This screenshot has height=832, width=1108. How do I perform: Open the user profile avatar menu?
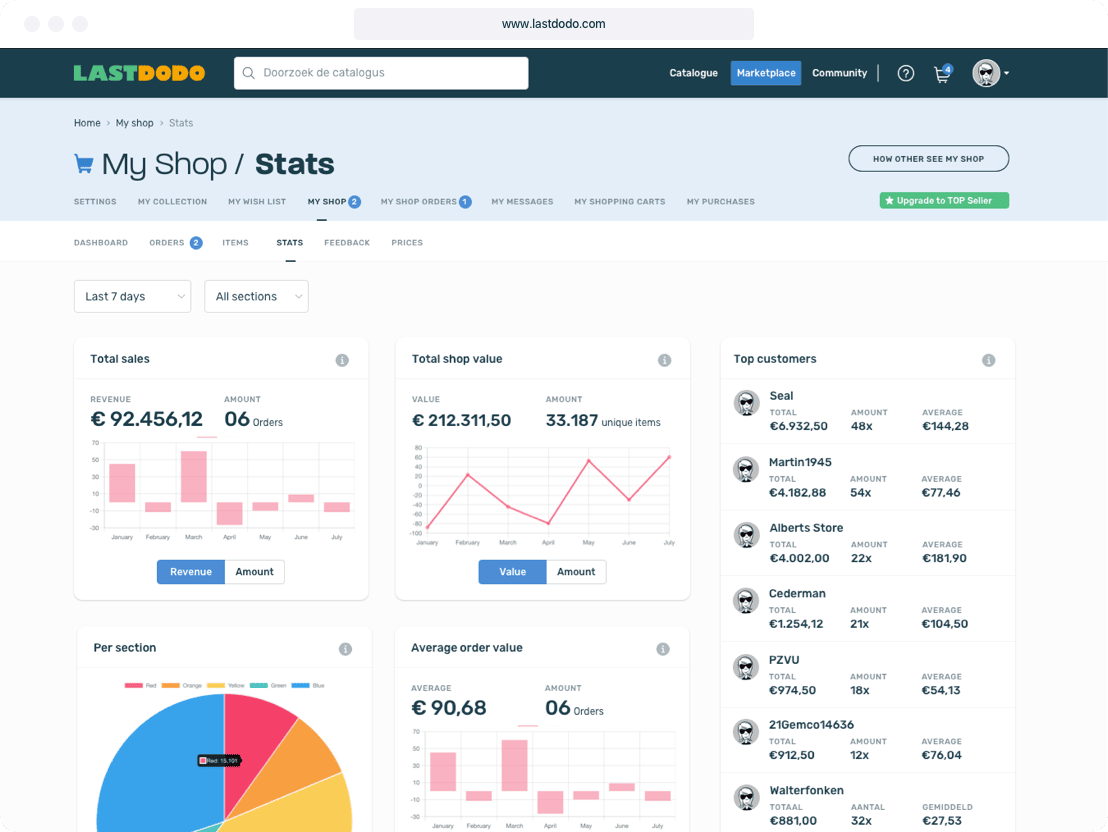point(989,73)
